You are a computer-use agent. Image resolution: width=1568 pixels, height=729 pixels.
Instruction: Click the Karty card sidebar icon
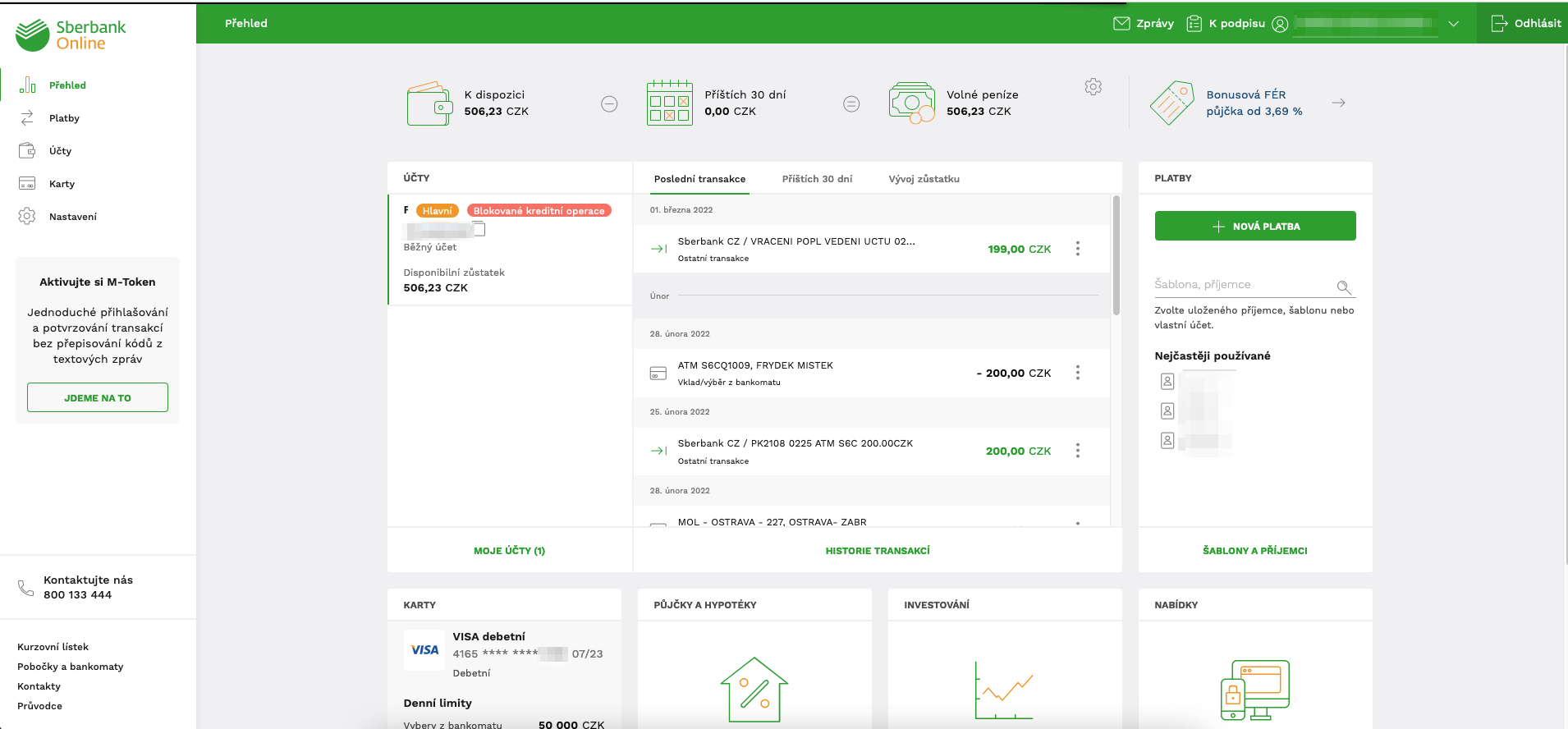click(x=27, y=183)
